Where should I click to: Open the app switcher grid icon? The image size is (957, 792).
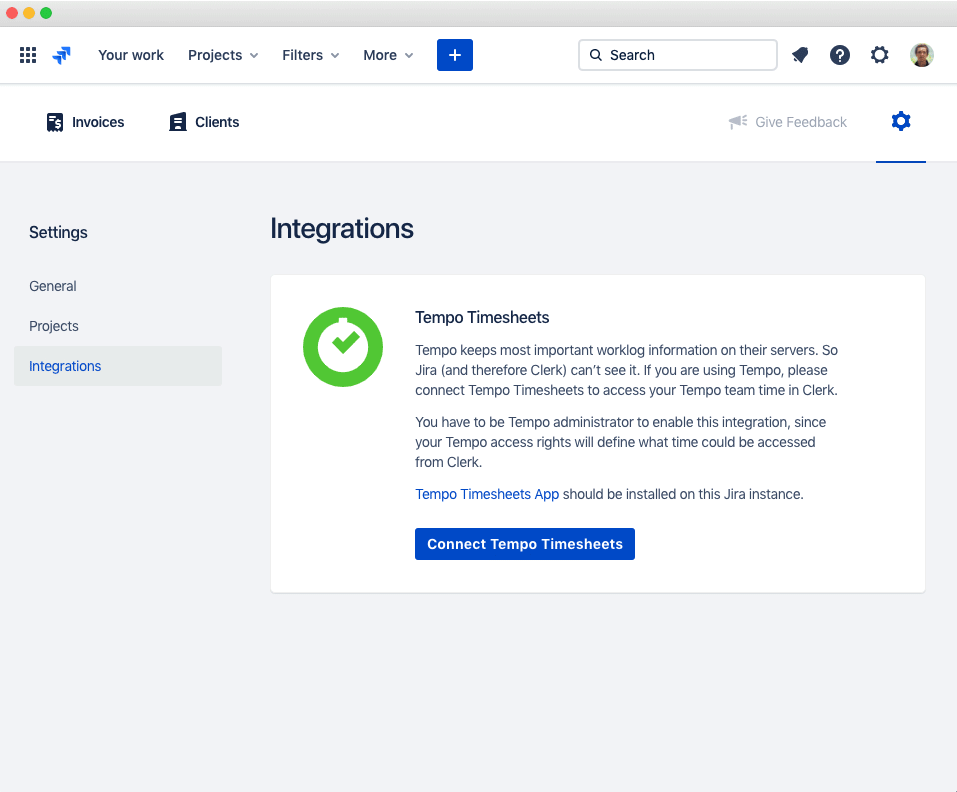pyautogui.click(x=27, y=55)
